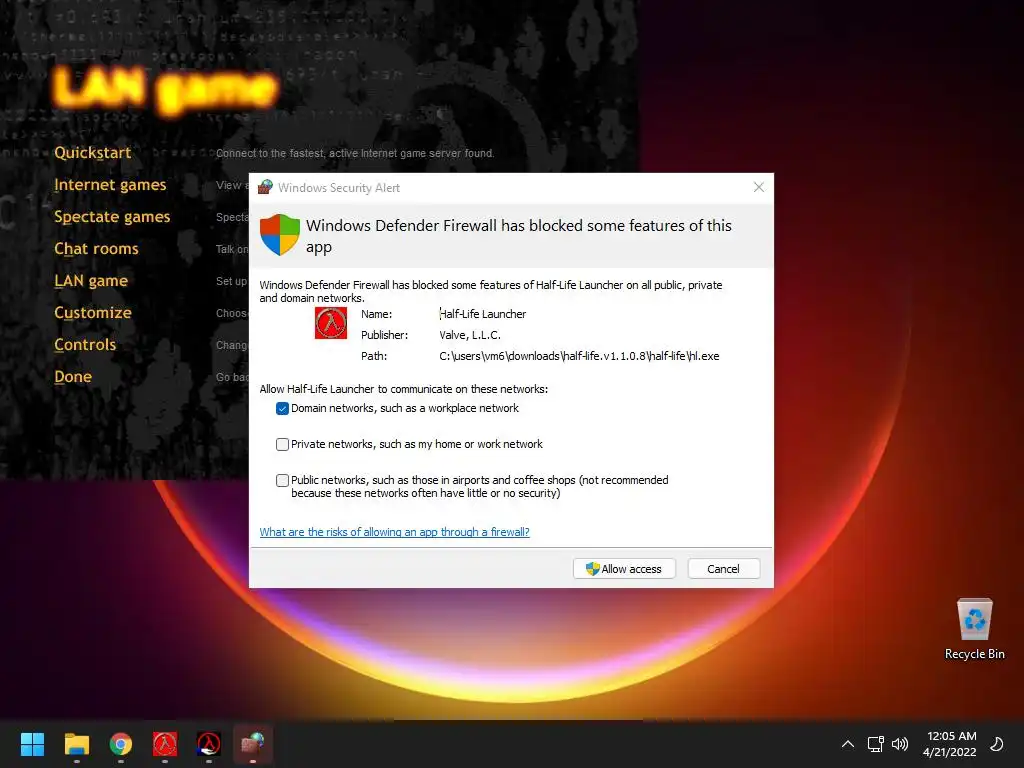
Task: Click the Half-Life Launcher lambda icon in dialog
Action: [331, 323]
